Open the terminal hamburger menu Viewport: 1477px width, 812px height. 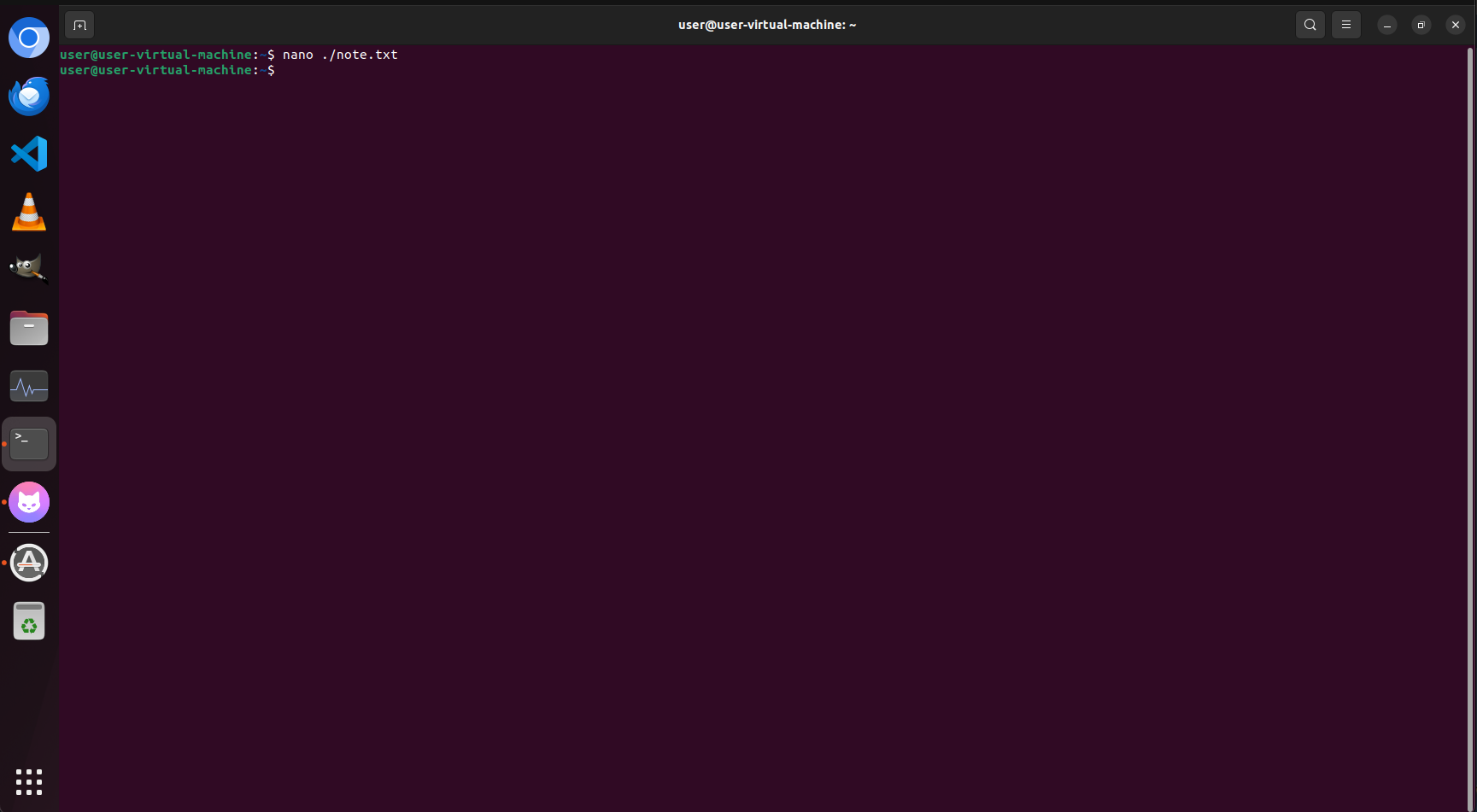[x=1346, y=25]
